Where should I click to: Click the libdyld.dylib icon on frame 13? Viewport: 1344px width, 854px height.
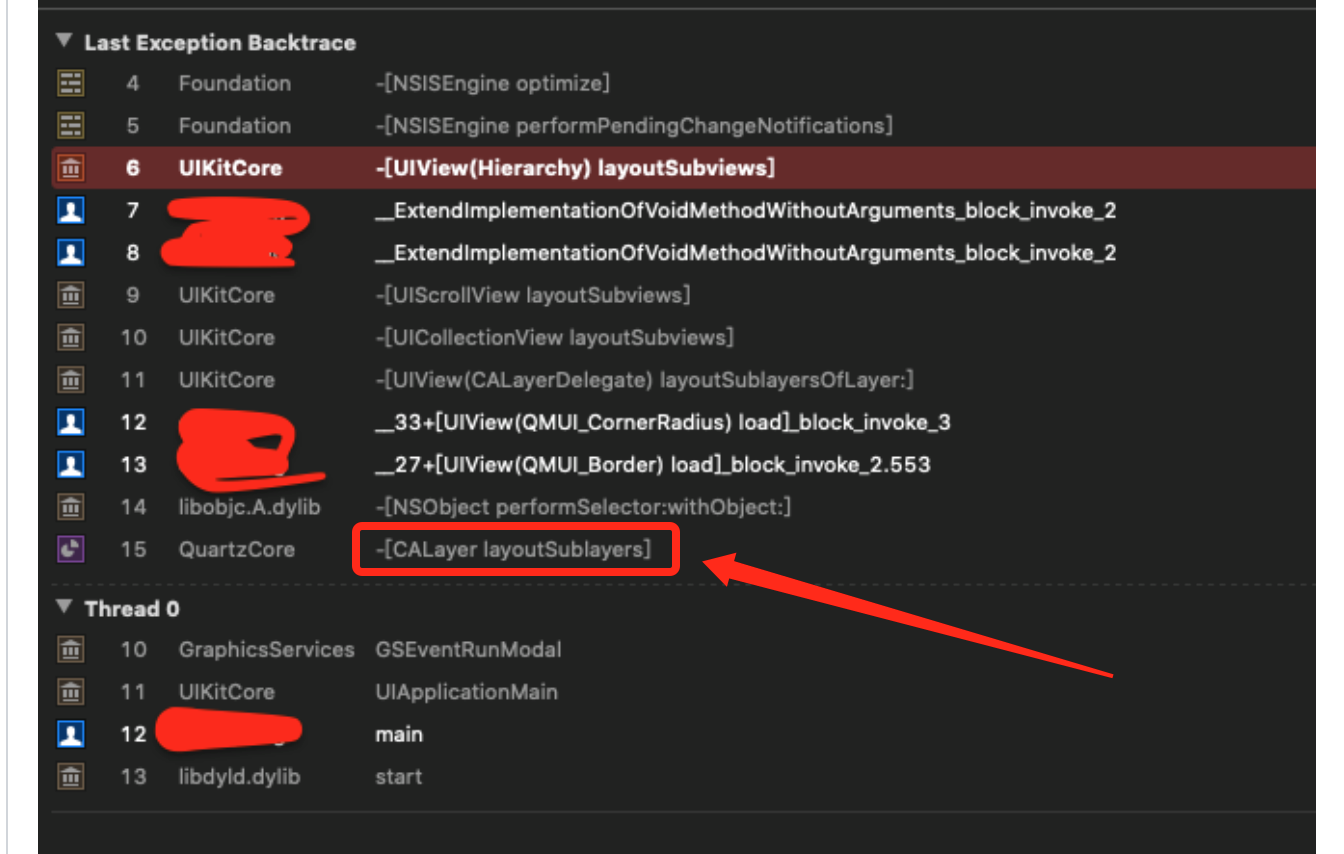70,775
